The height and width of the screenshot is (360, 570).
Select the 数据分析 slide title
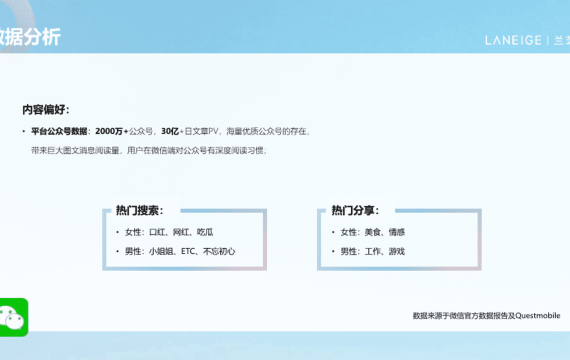pyautogui.click(x=30, y=37)
